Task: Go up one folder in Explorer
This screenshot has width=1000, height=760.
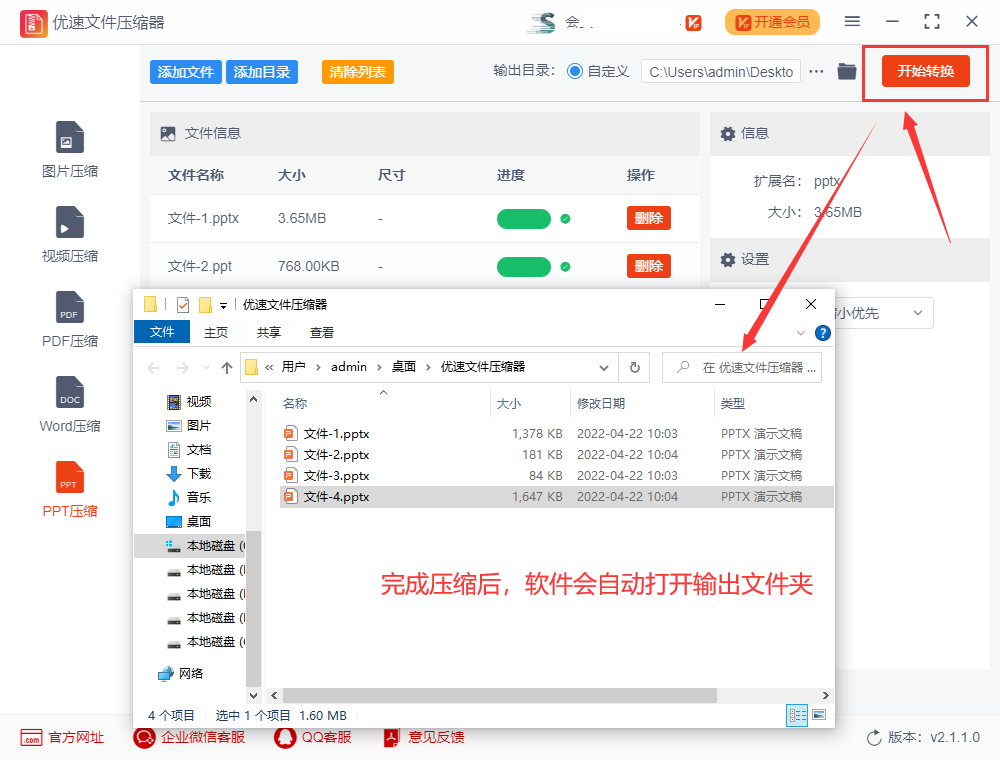Action: (x=226, y=368)
